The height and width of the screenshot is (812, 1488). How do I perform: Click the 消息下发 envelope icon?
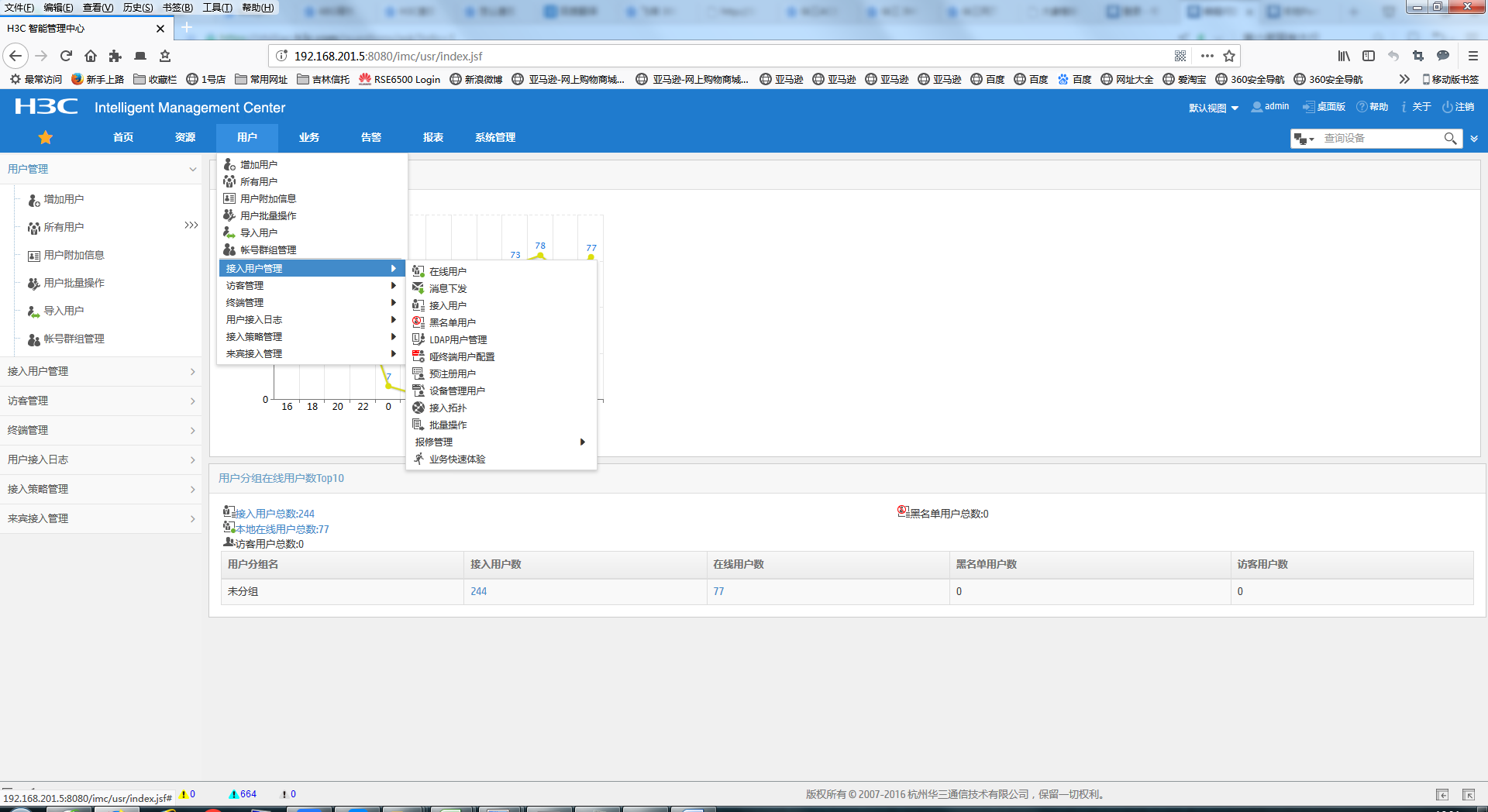click(418, 288)
